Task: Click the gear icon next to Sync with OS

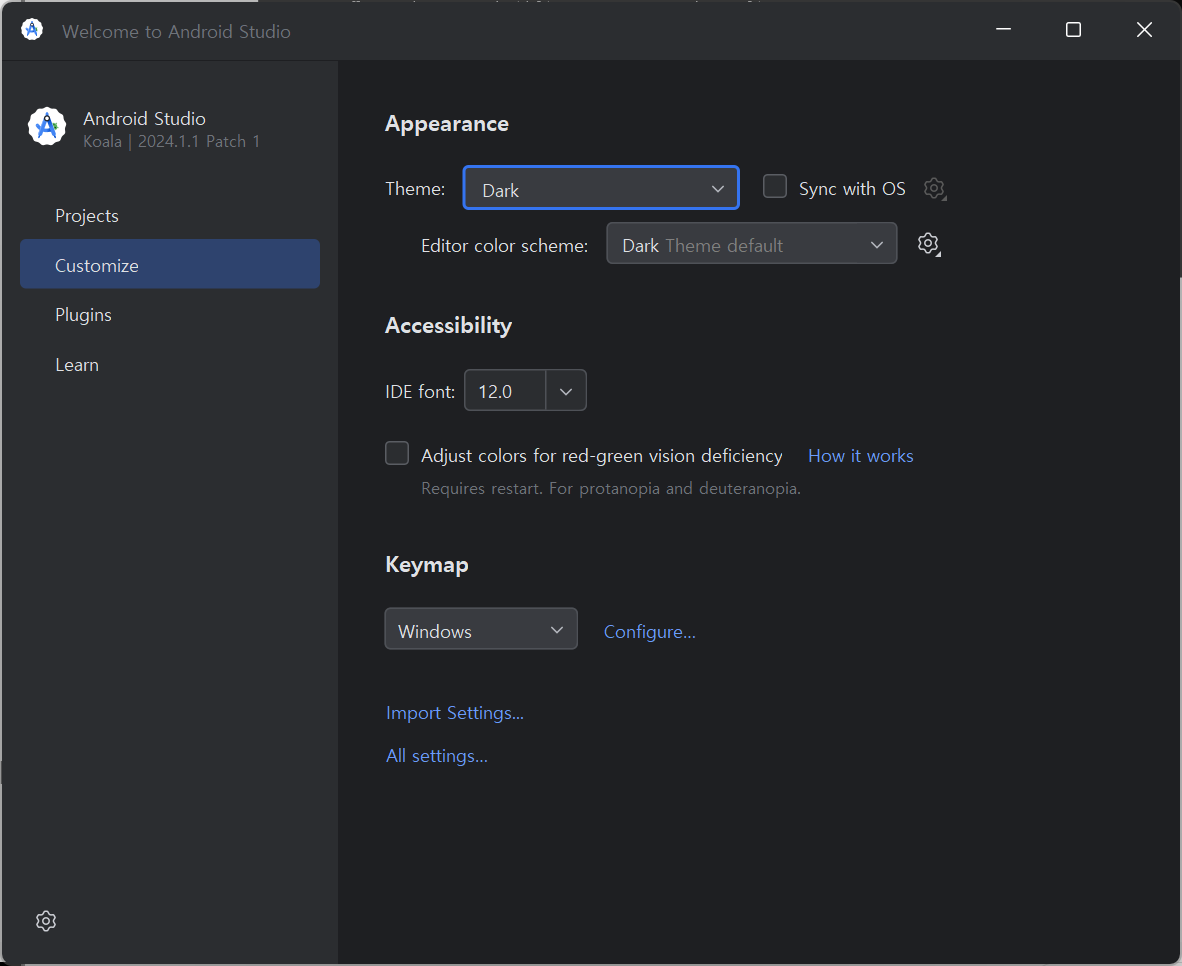Action: pos(935,189)
